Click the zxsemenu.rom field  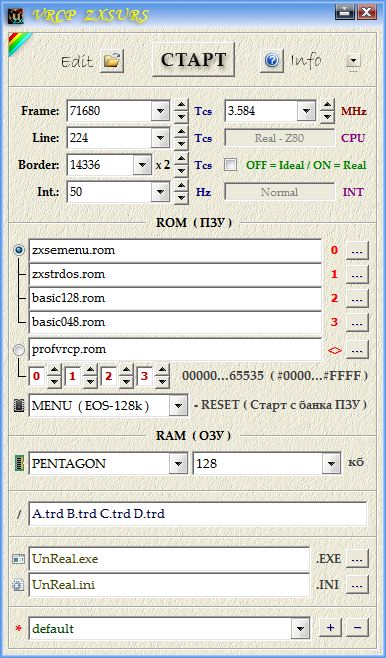click(175, 251)
